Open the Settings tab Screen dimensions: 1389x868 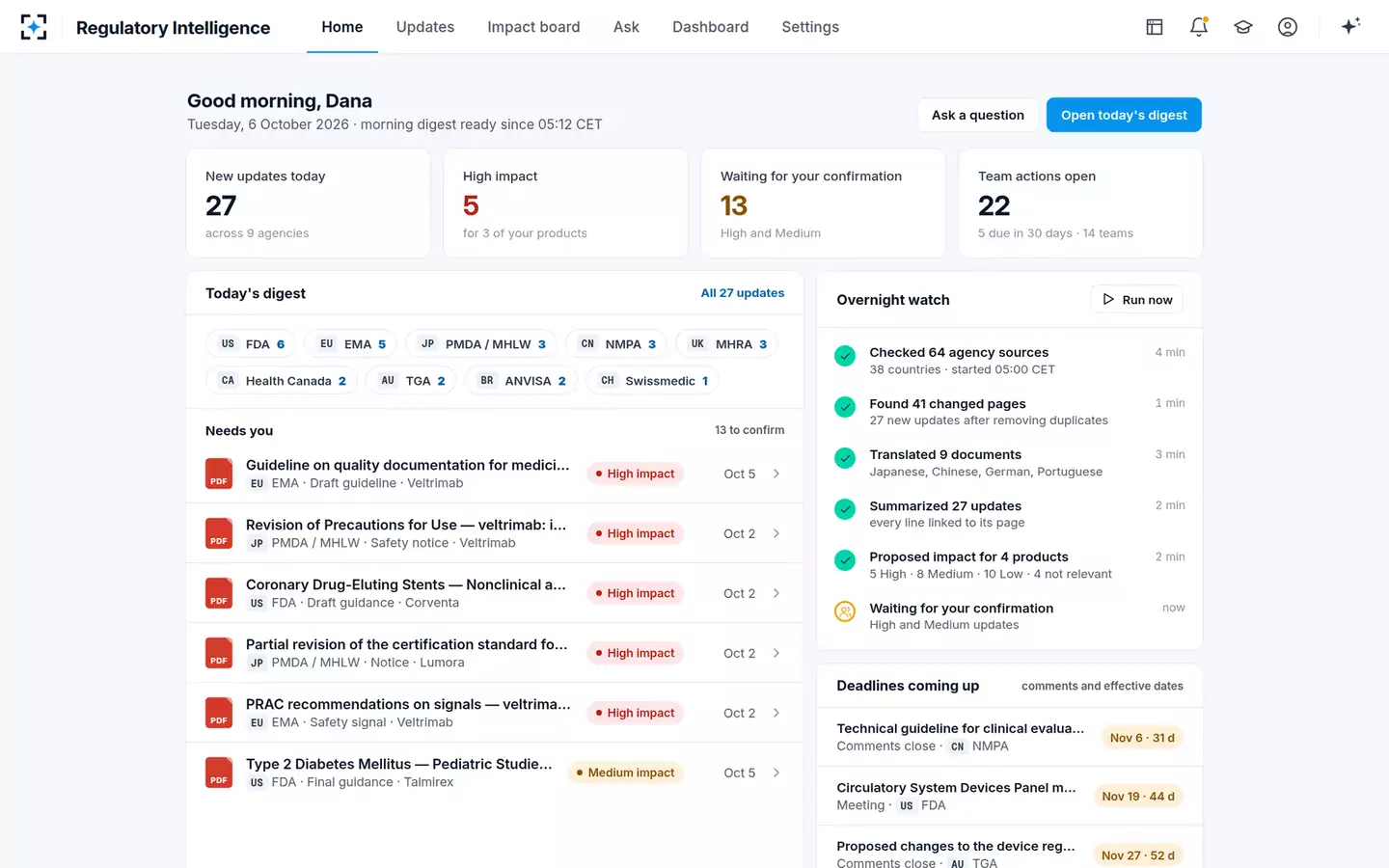click(x=810, y=27)
